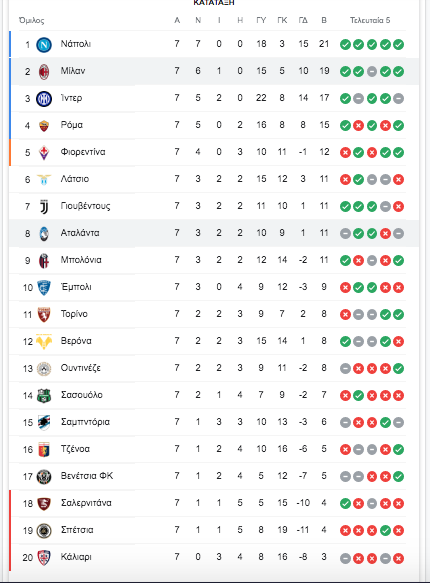Click the Αταλάντα team name

[80, 233]
